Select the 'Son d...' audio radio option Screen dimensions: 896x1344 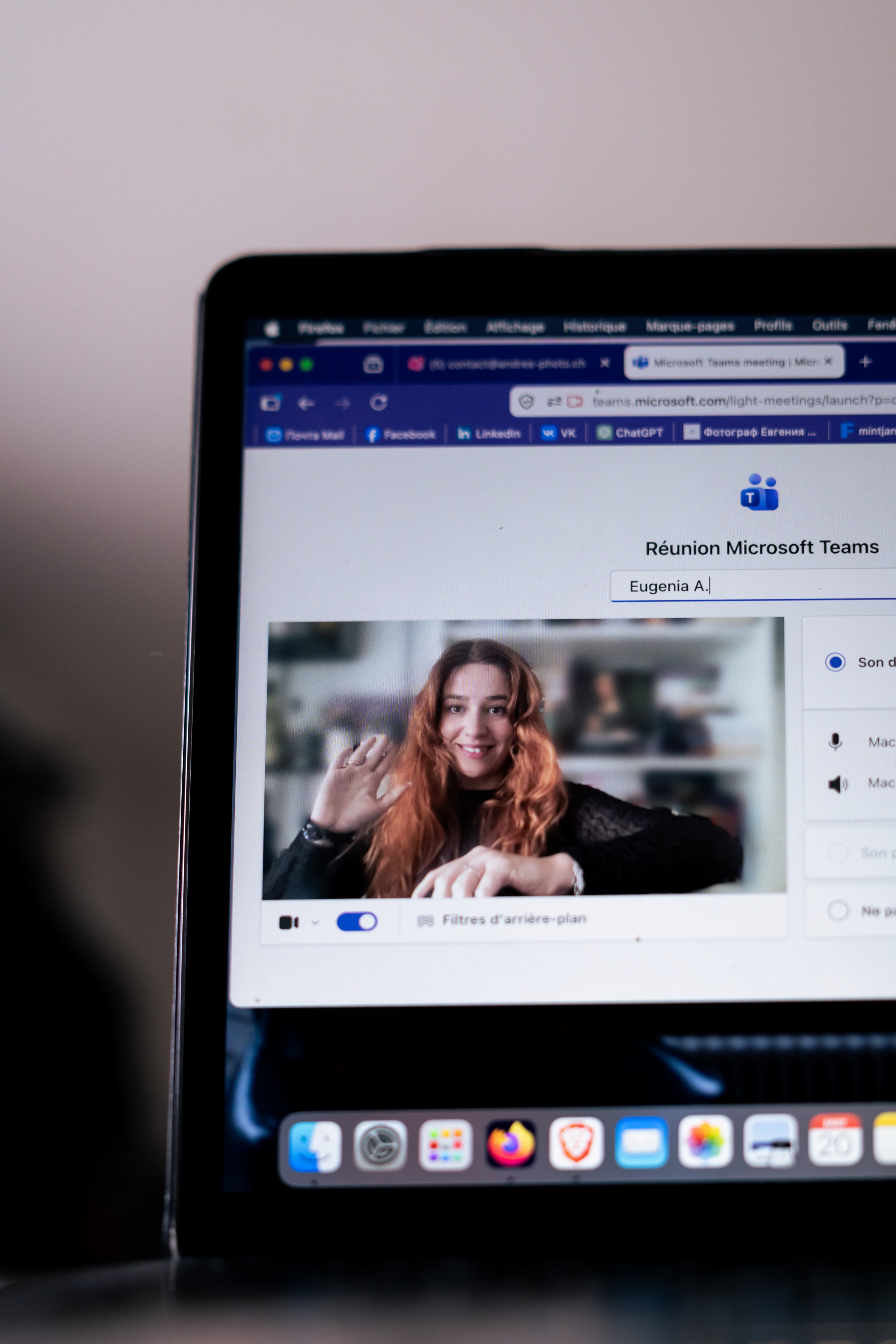coord(835,662)
